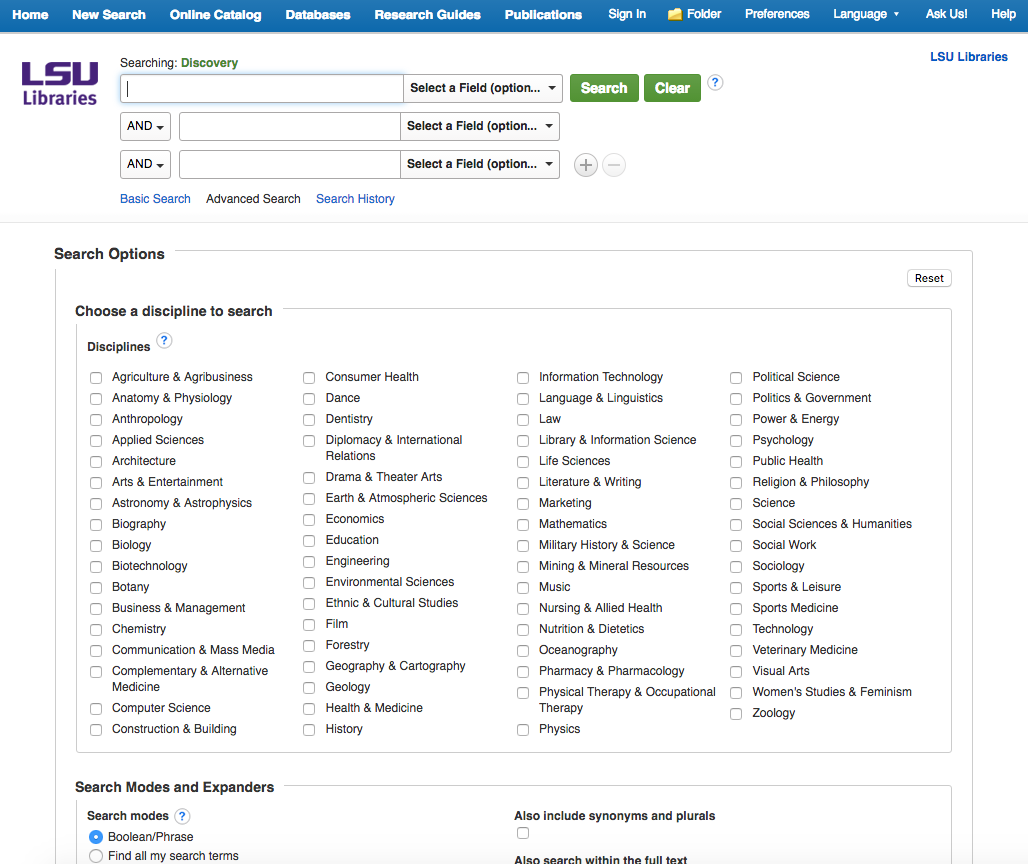Image resolution: width=1028 pixels, height=864 pixels.
Task: Open the Search modes help question mark
Action: point(182,816)
